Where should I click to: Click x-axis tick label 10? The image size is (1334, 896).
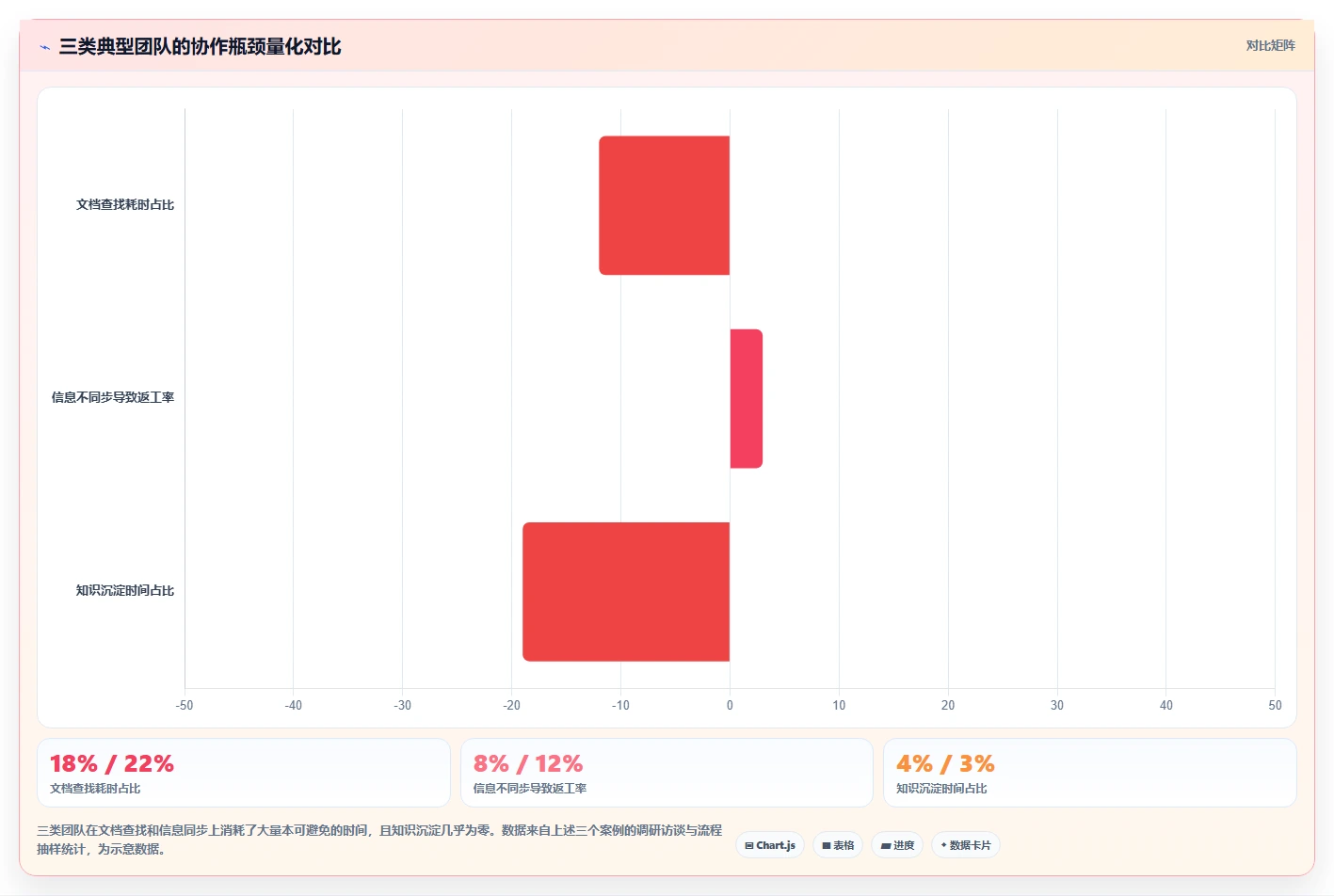pos(839,705)
